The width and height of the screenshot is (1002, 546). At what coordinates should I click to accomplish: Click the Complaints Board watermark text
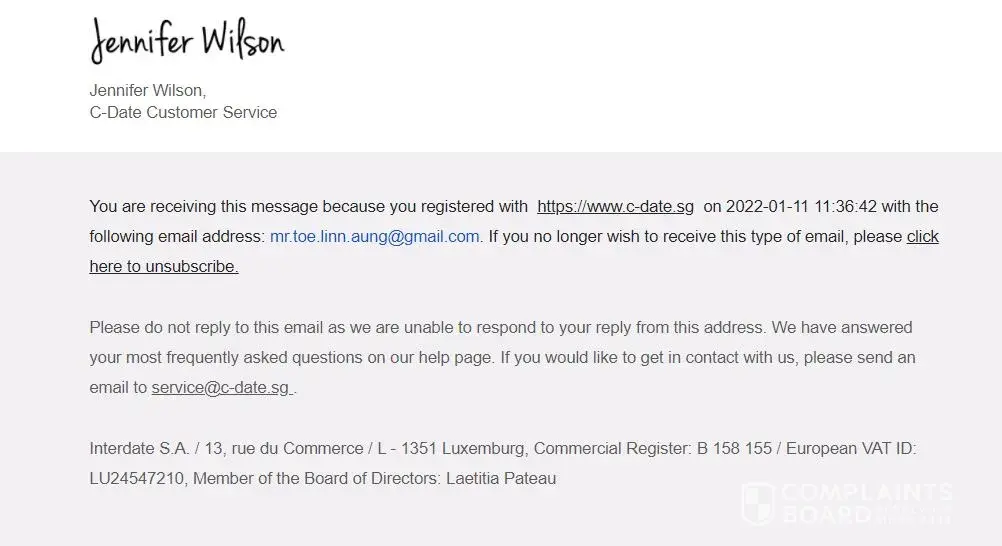[866, 503]
